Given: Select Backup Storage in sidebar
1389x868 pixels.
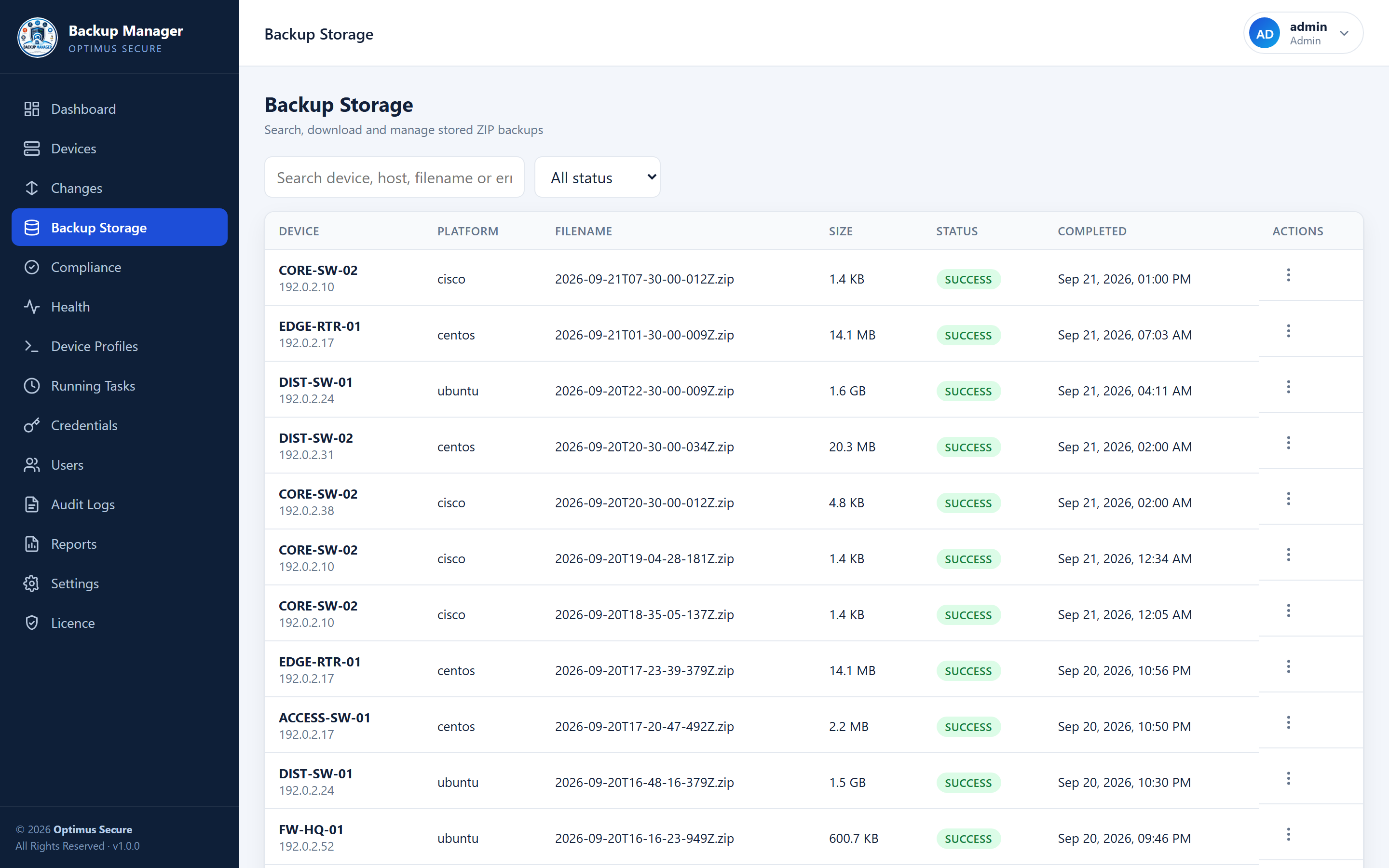Looking at the screenshot, I should tap(120, 228).
